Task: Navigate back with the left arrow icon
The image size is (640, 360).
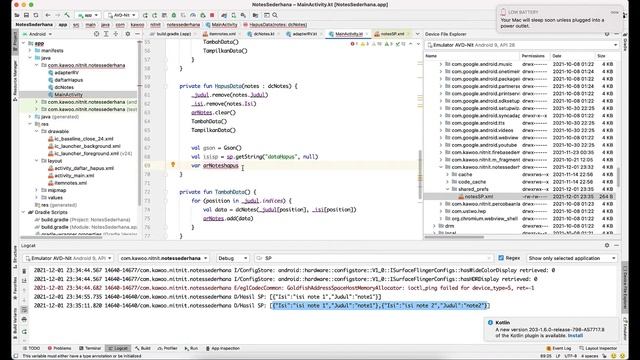Action: point(48,15)
